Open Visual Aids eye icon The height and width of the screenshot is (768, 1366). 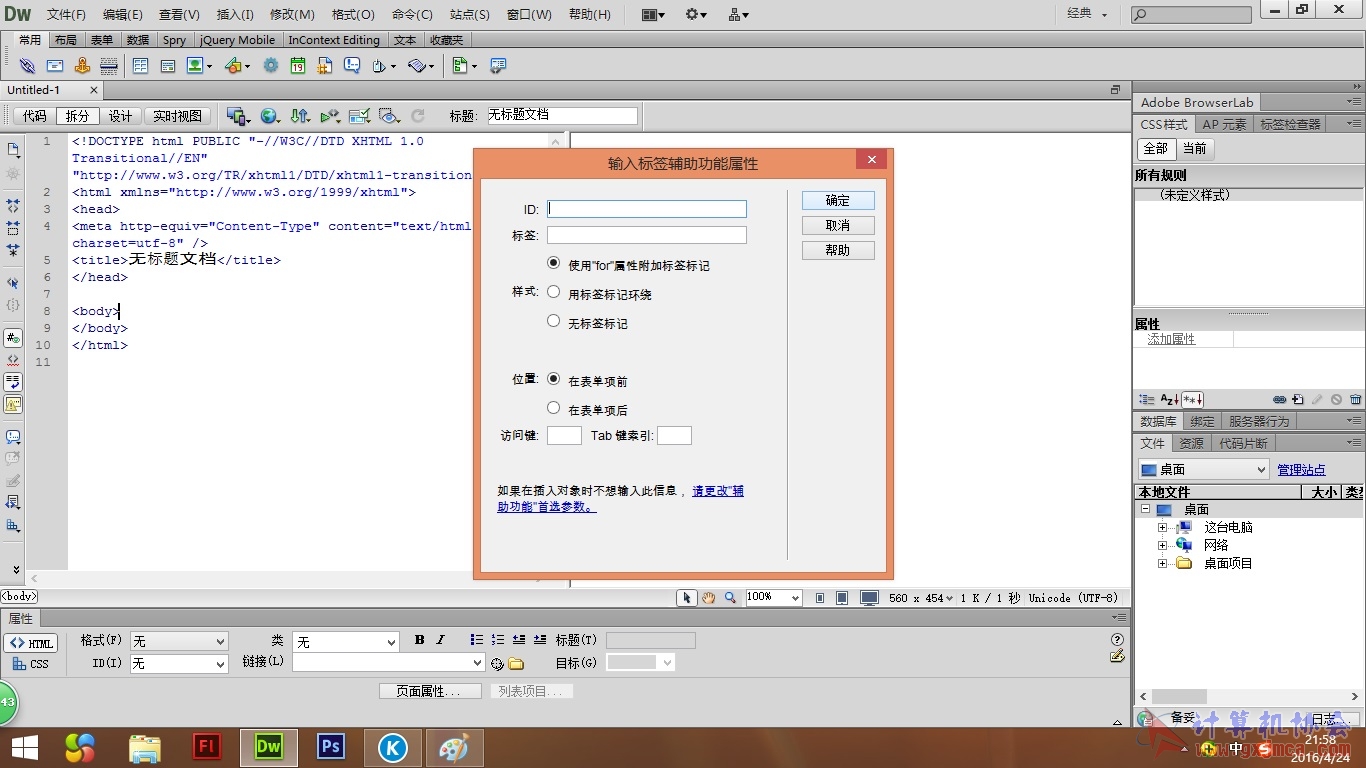pos(389,116)
